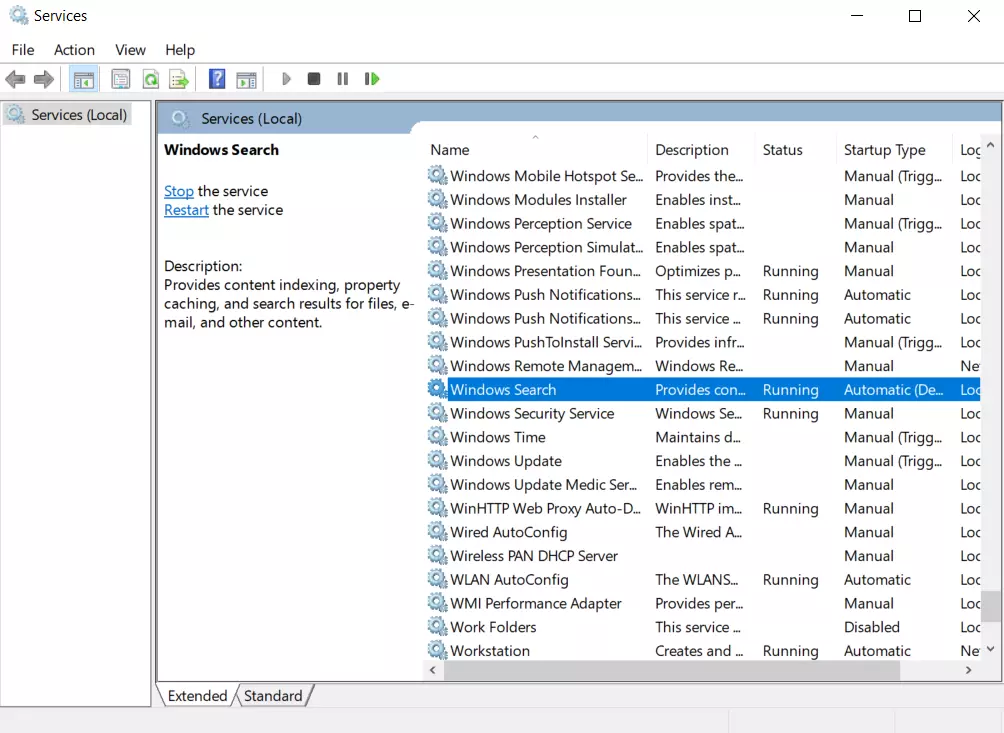Select the Windows Update Medic Ser... row
Viewport: 1004px width, 733px height.
tap(703, 485)
